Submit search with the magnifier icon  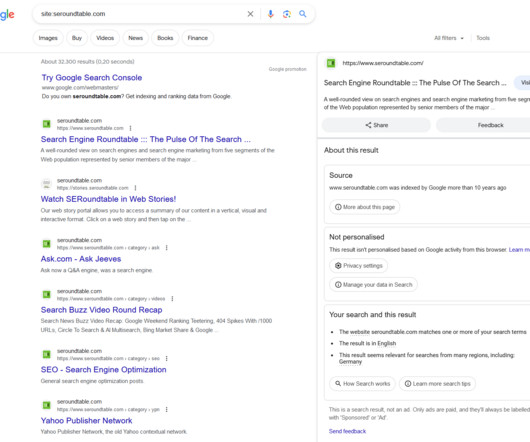pos(303,14)
